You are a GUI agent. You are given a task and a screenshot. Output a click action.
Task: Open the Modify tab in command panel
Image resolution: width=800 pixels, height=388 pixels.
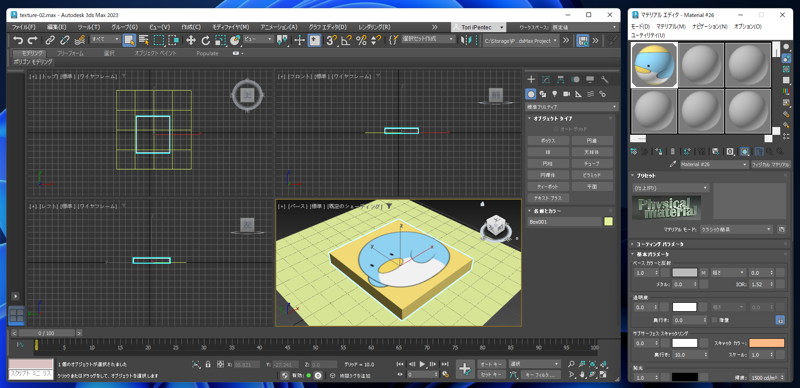[x=546, y=79]
